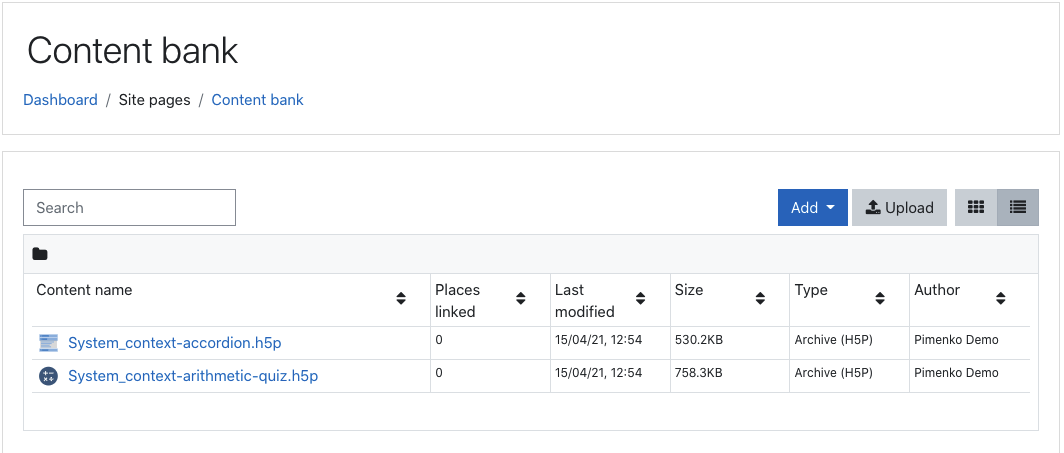Focus the Search input field
The image size is (1064, 453).
(130, 208)
